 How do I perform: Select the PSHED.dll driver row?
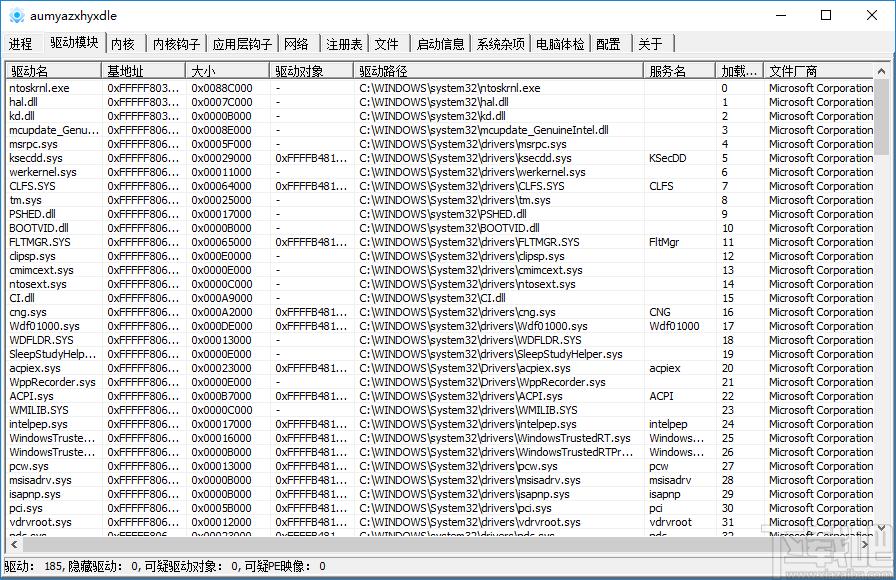pyautogui.click(x=441, y=214)
